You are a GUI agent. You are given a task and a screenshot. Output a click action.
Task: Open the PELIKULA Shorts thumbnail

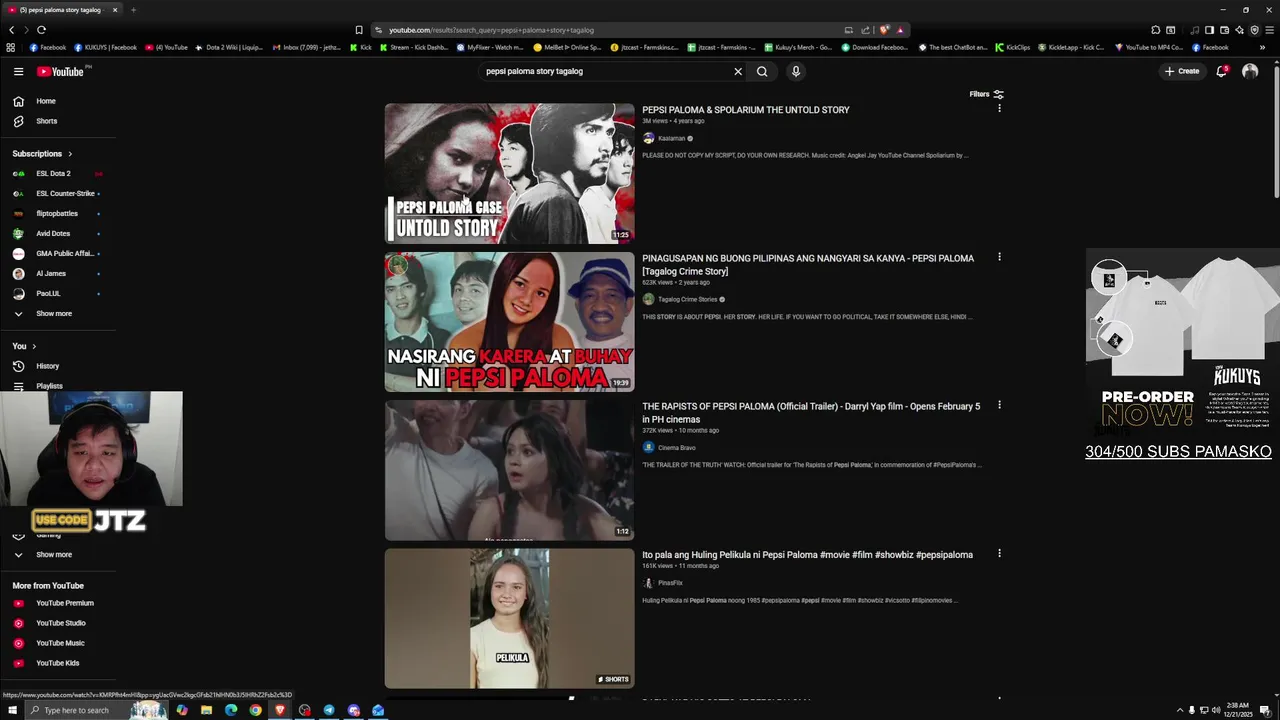click(509, 618)
